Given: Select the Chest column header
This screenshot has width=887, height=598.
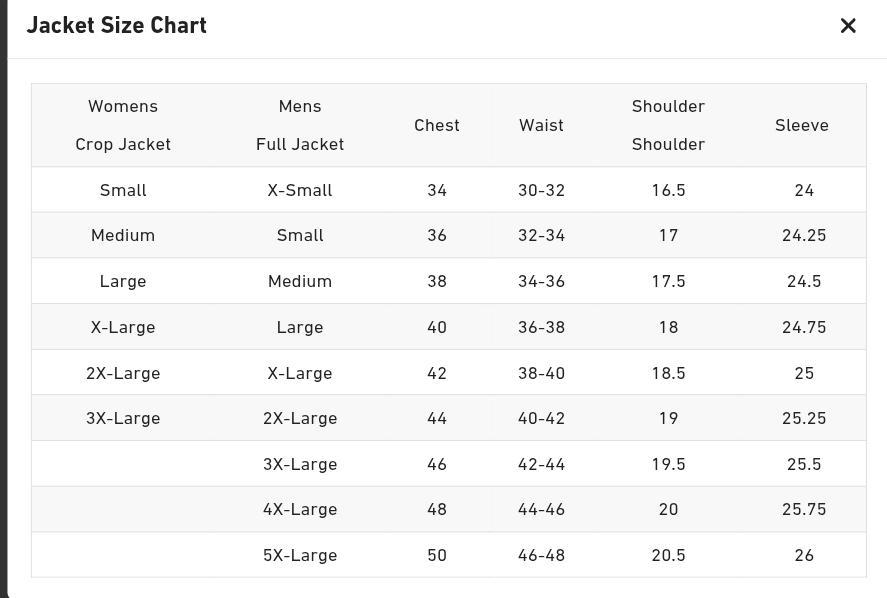Looking at the screenshot, I should click(437, 125).
